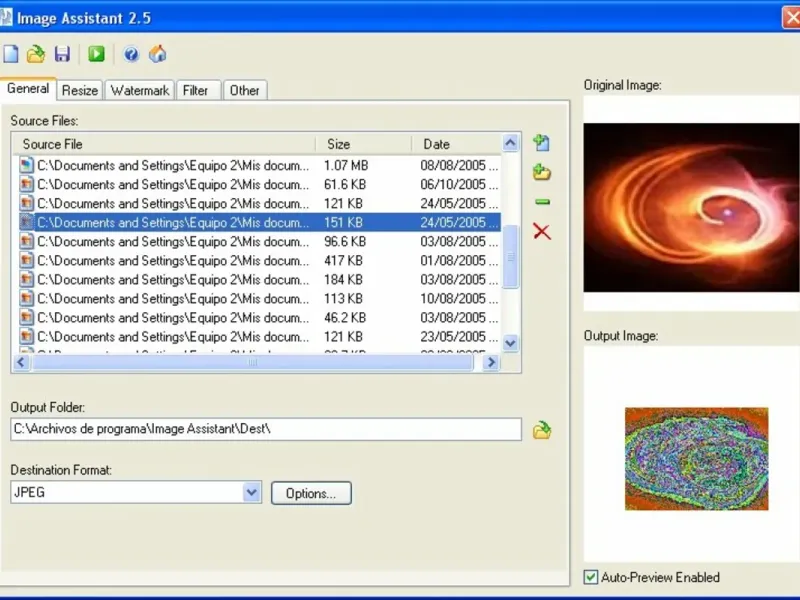
Task: Click the New project icon in toolbar
Action: click(x=11, y=54)
